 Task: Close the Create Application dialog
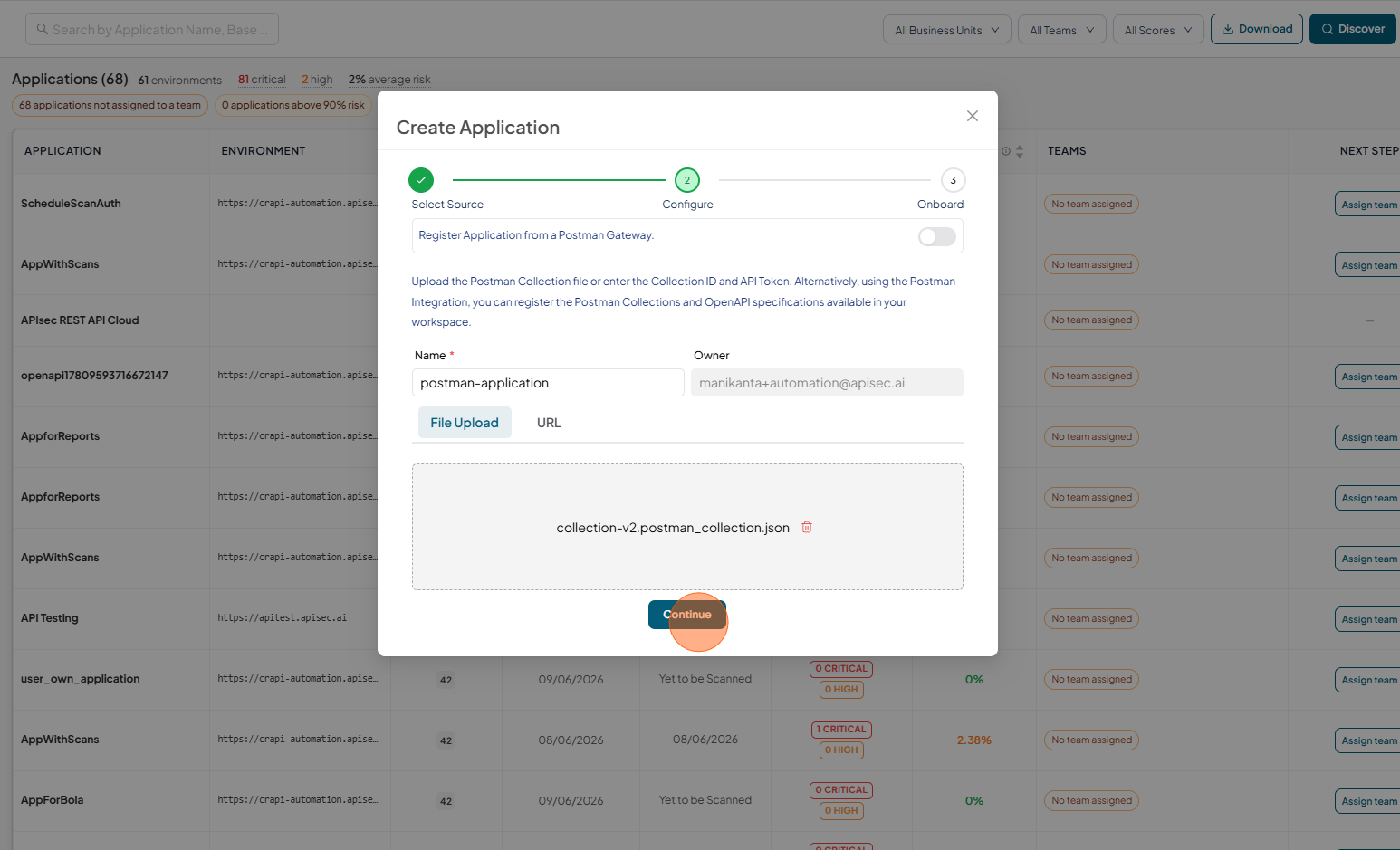(x=973, y=116)
